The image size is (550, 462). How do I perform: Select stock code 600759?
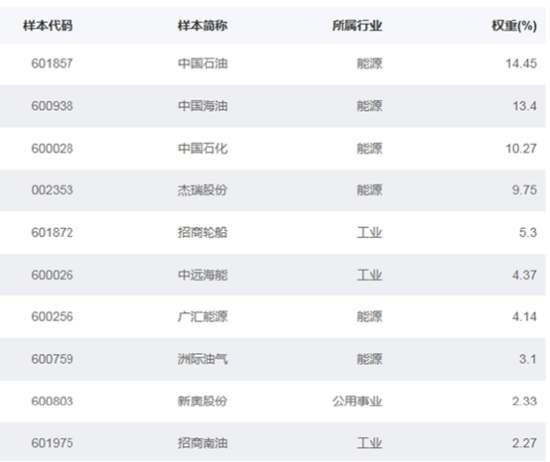point(52,359)
